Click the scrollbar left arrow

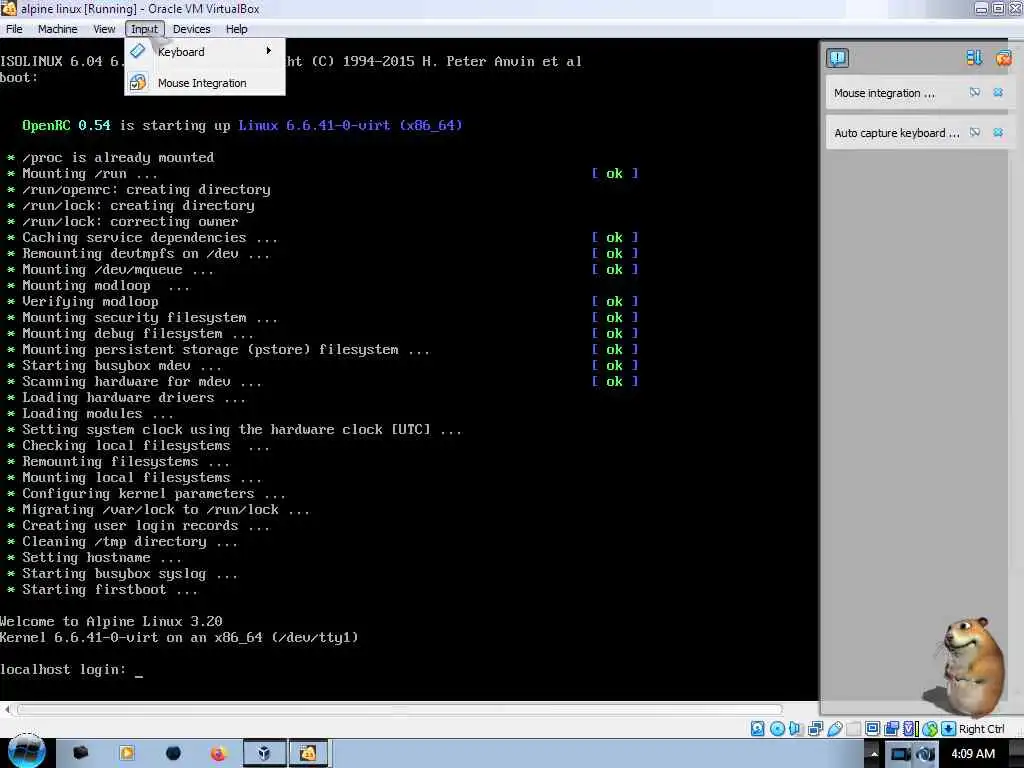point(7,709)
